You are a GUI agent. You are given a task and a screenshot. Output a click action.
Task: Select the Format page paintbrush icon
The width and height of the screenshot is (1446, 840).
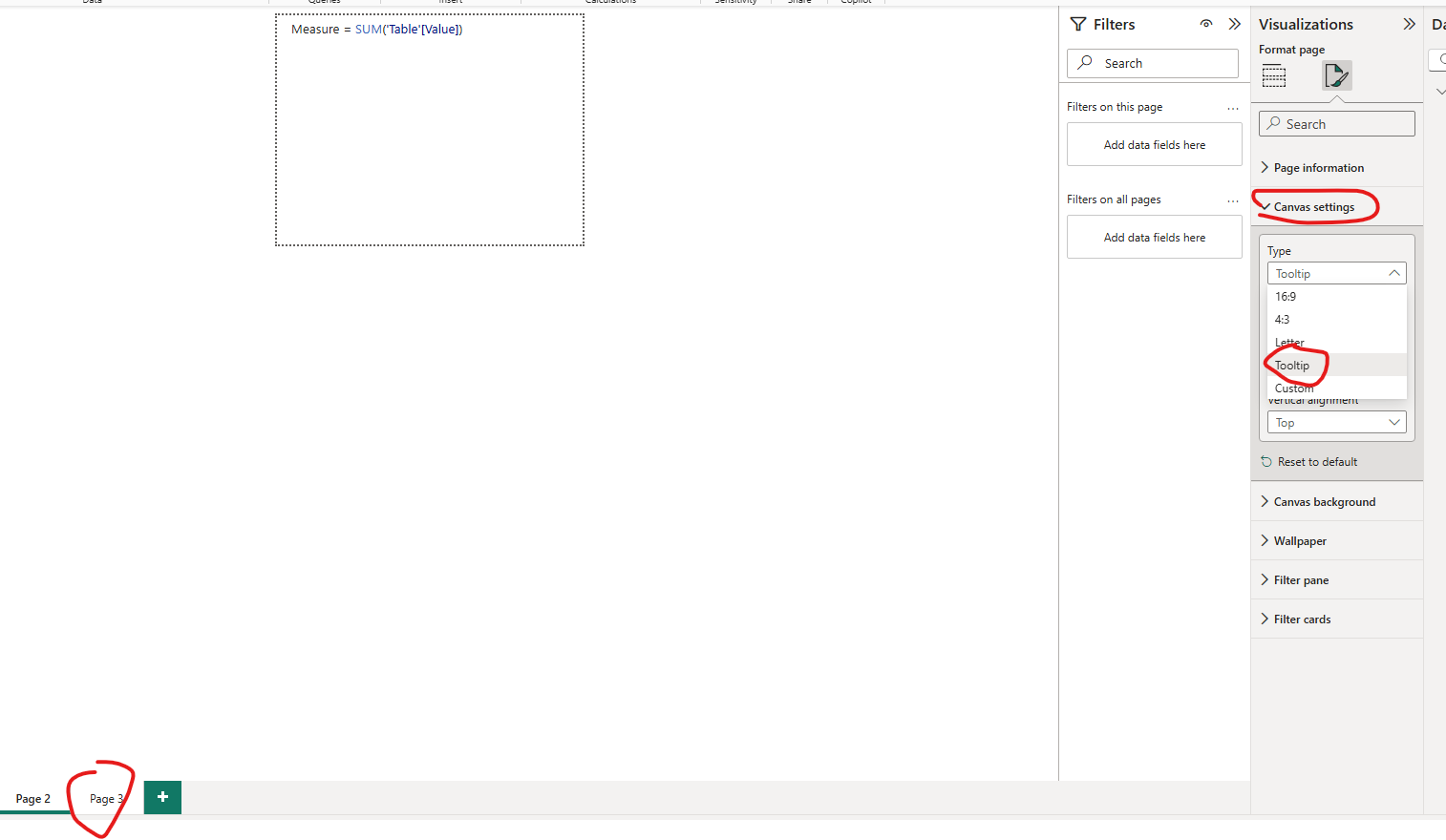[x=1336, y=75]
